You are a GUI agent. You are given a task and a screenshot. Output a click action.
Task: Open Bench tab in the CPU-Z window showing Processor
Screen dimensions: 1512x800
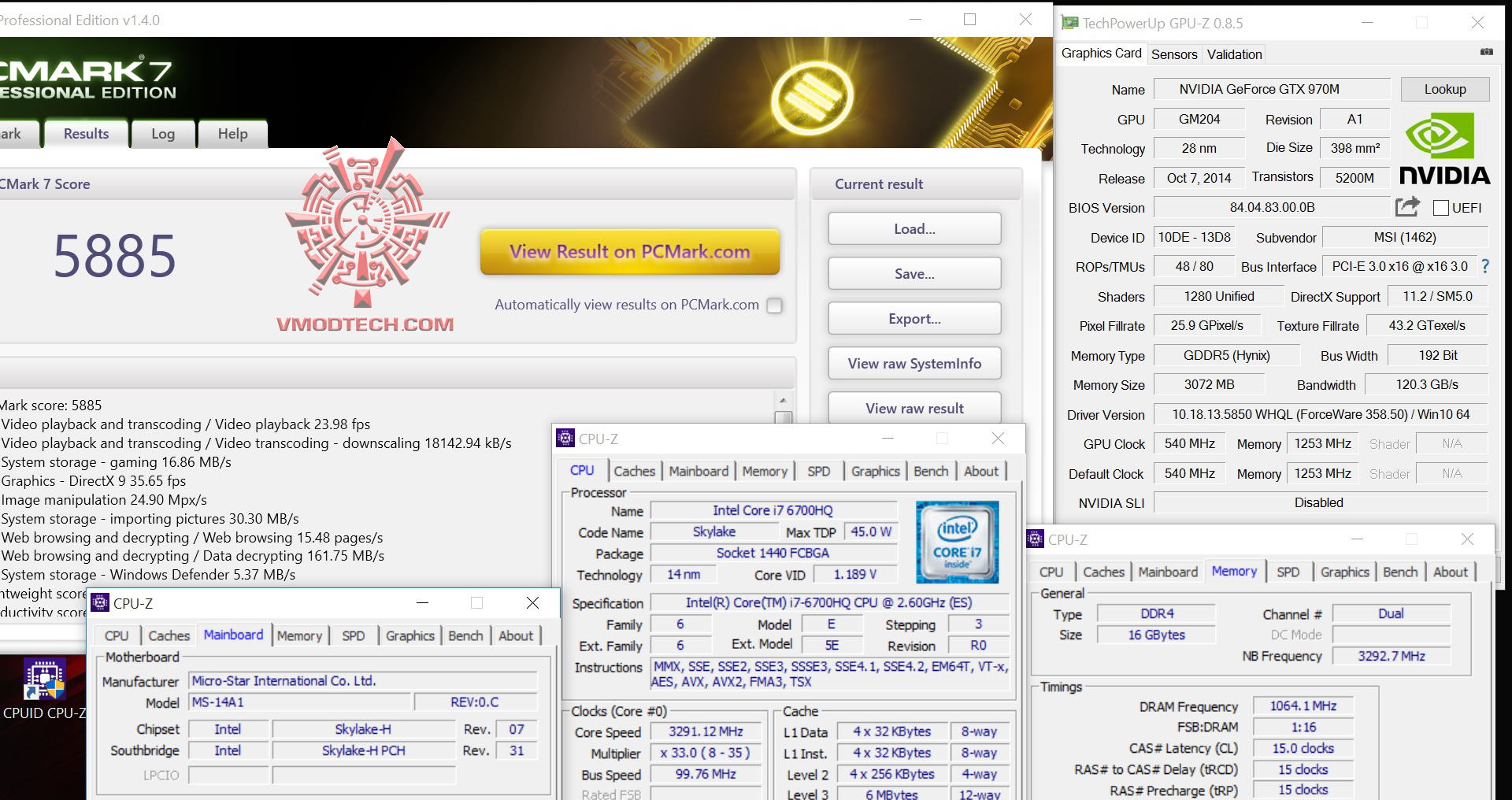(x=931, y=471)
